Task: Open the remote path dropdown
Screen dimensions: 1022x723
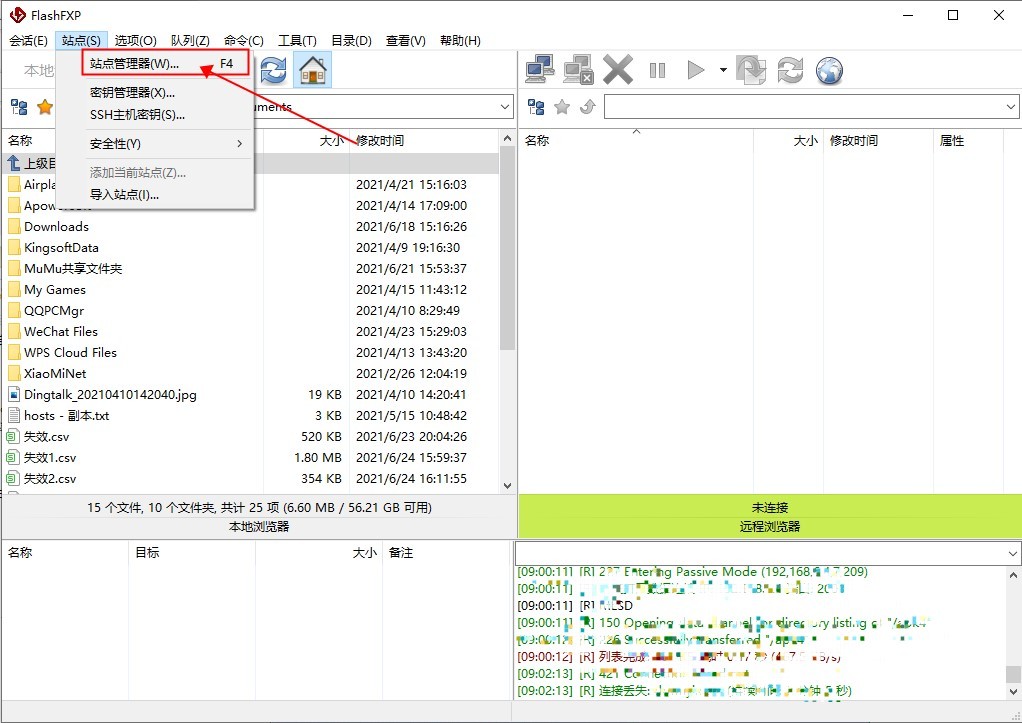Action: click(1010, 106)
